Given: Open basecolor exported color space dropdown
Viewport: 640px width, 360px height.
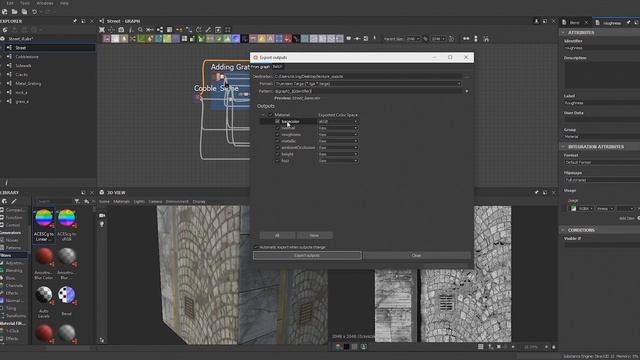Looking at the screenshot, I should click(x=338, y=121).
